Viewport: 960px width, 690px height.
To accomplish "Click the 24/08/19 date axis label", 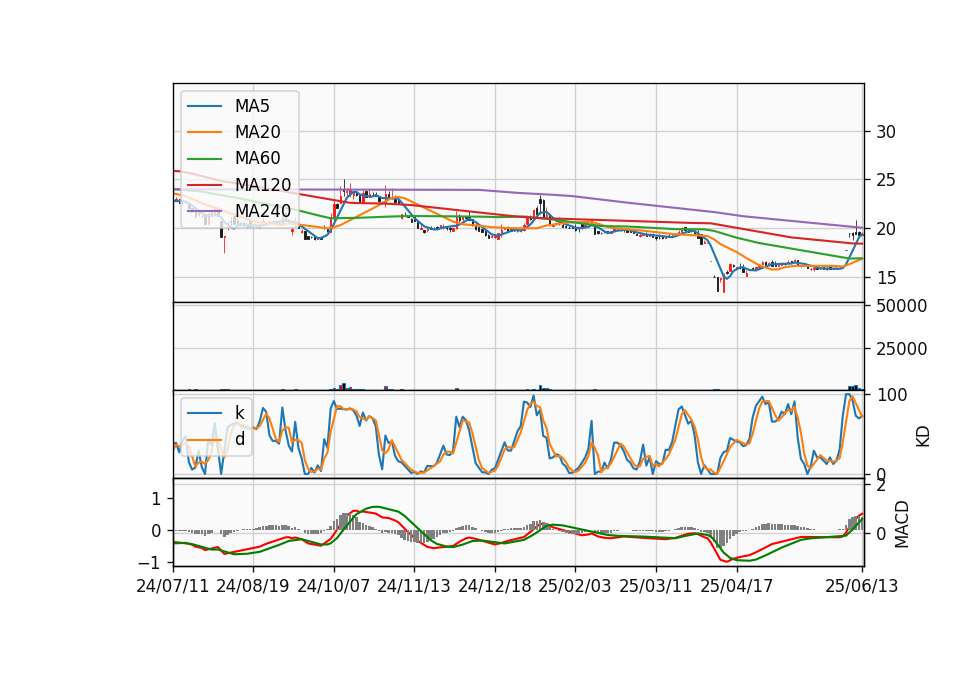I will tap(253, 586).
